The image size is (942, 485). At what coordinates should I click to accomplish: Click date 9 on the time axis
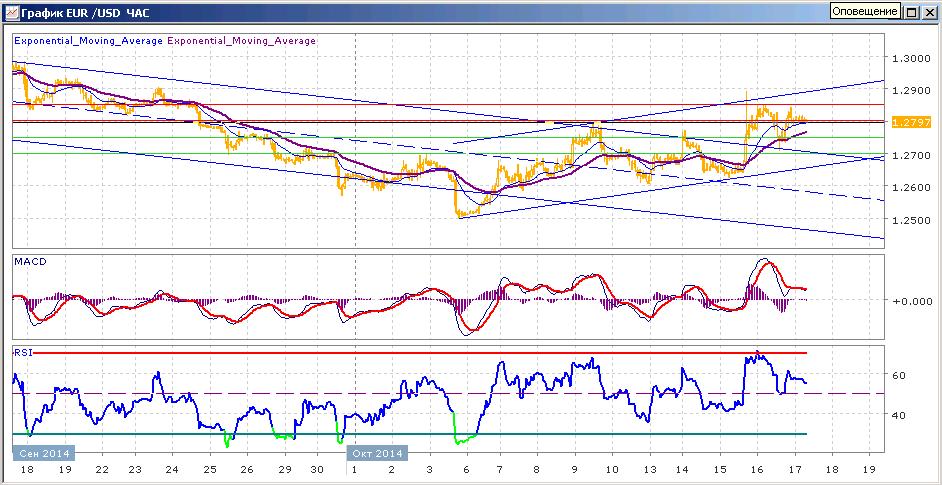[575, 469]
